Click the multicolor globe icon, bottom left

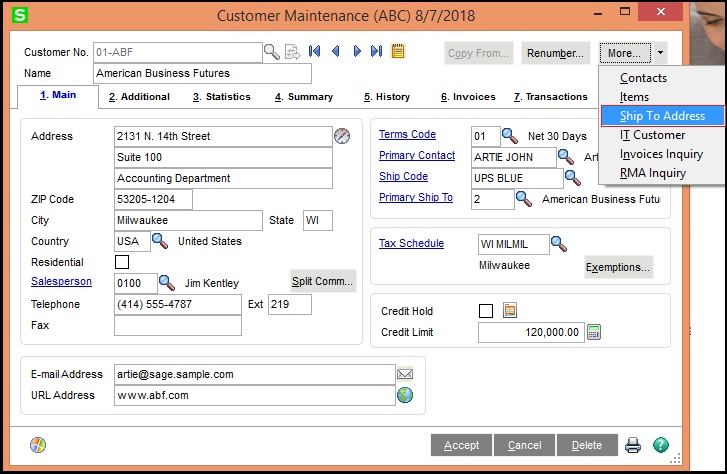tap(38, 445)
